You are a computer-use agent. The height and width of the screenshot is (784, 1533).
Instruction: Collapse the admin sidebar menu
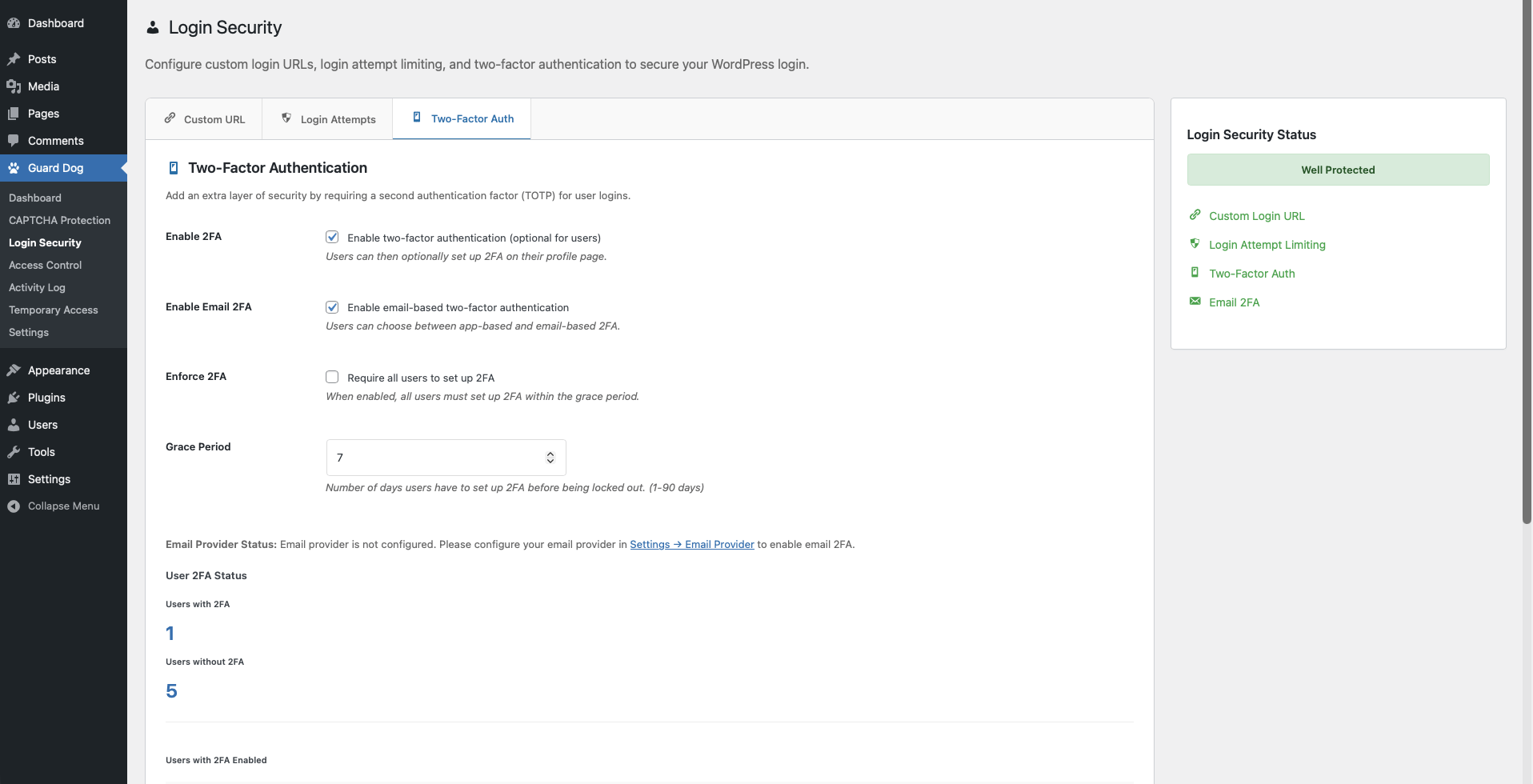tap(14, 506)
